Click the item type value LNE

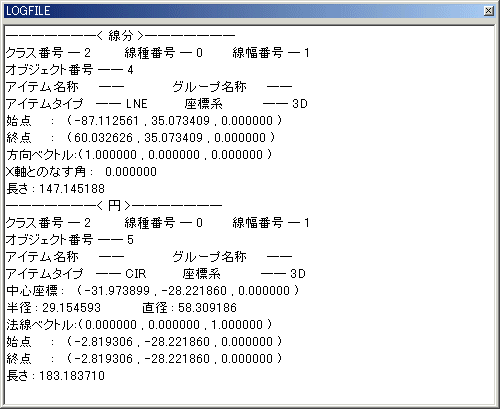[x=137, y=104]
